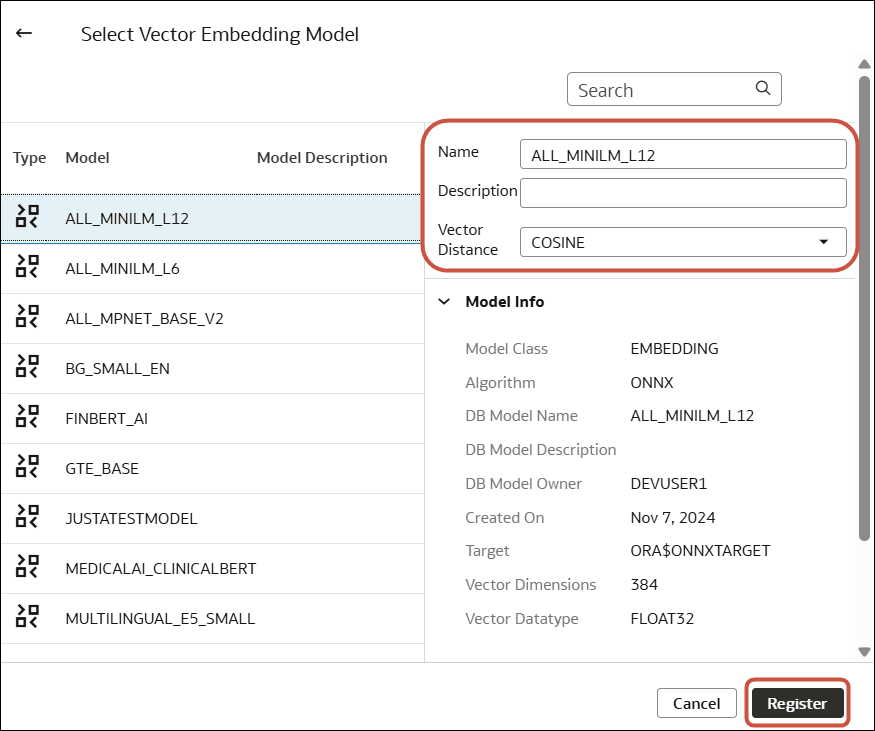Click the Cancel button
This screenshot has height=731, width=875.
697,703
